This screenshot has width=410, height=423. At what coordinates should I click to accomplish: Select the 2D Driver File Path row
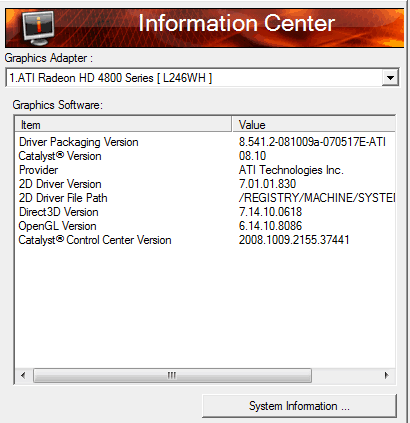click(x=205, y=198)
